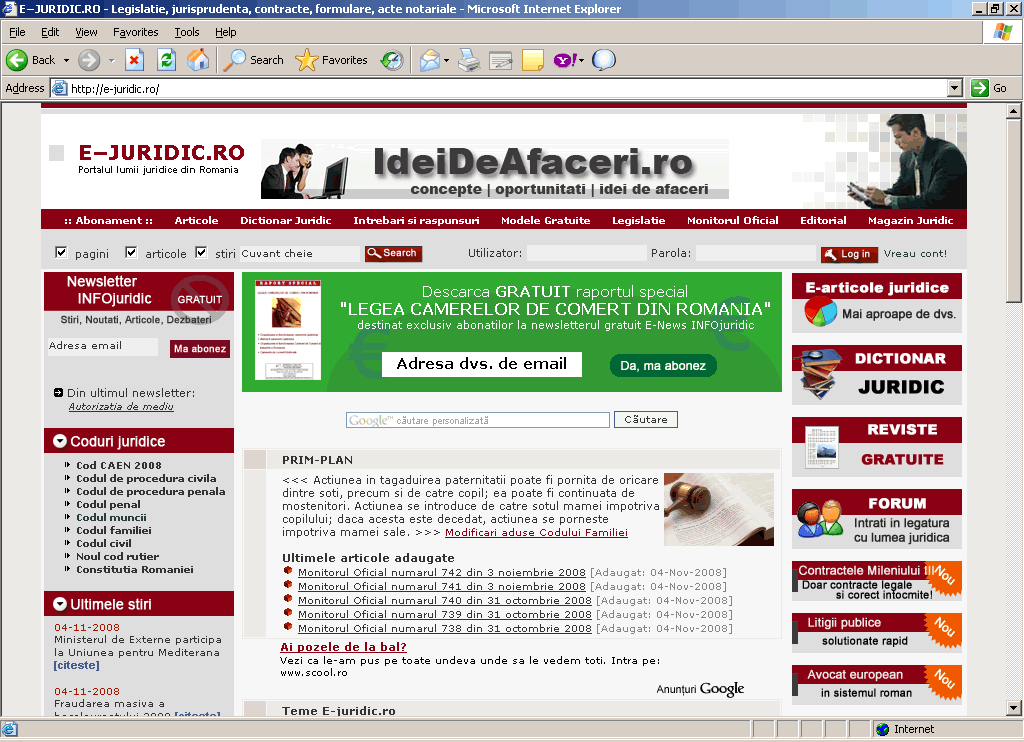Open the Back button history dropdown
1024x742 pixels.
(x=67, y=60)
